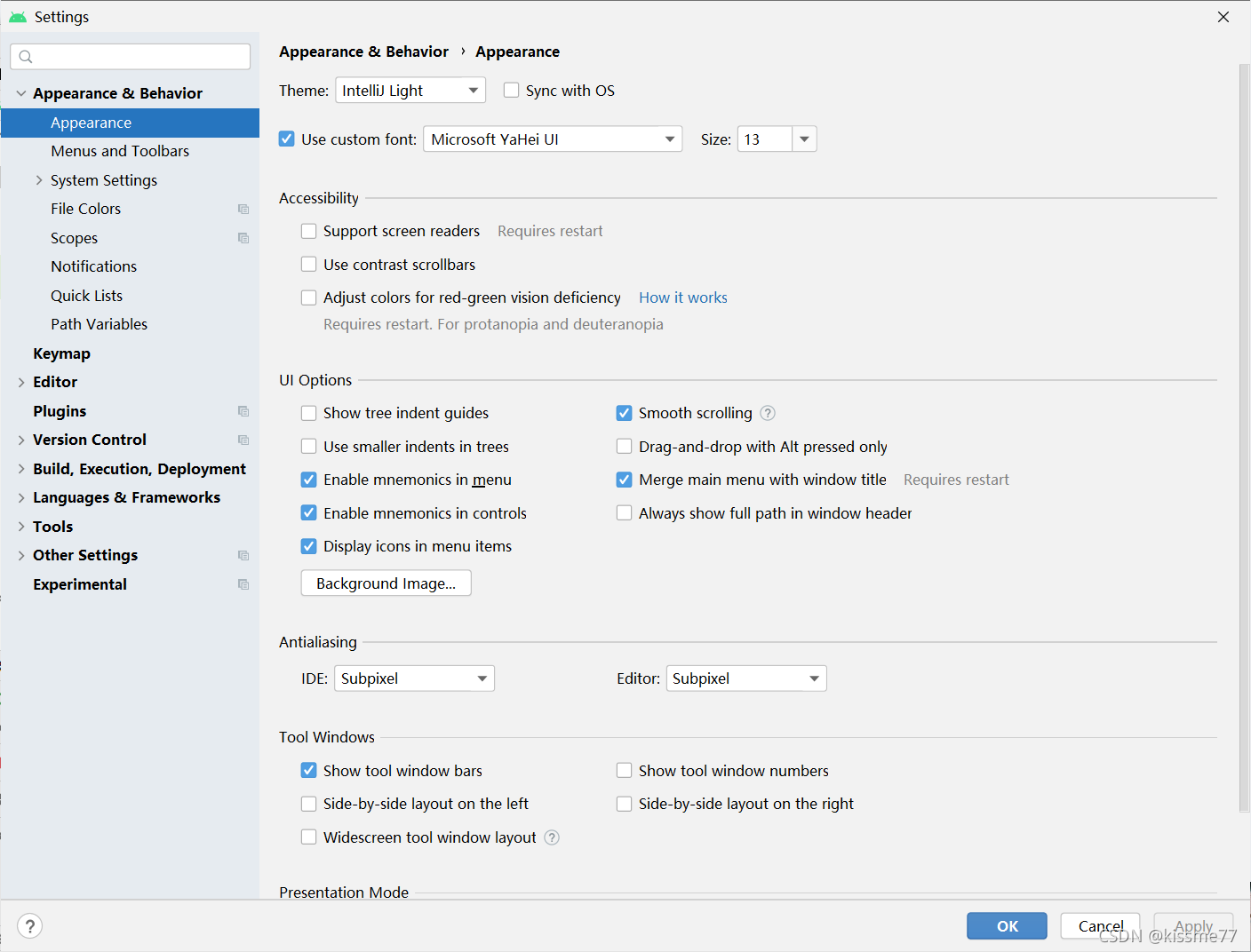The image size is (1251, 952).
Task: Open help tooltip for Widescreen tool window layout
Action: click(x=552, y=837)
